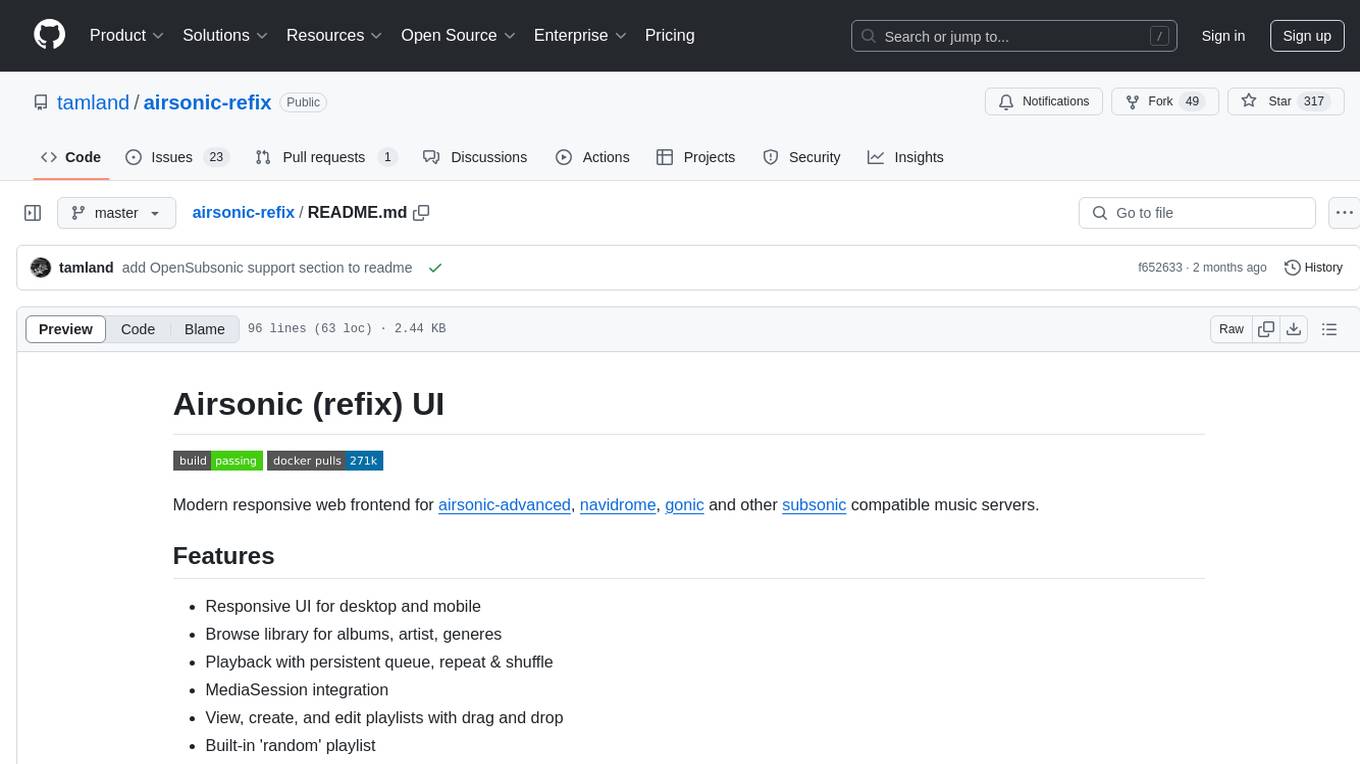This screenshot has height=764, width=1360.
Task: Click 'MediaSession integration' list item
Action: click(297, 690)
